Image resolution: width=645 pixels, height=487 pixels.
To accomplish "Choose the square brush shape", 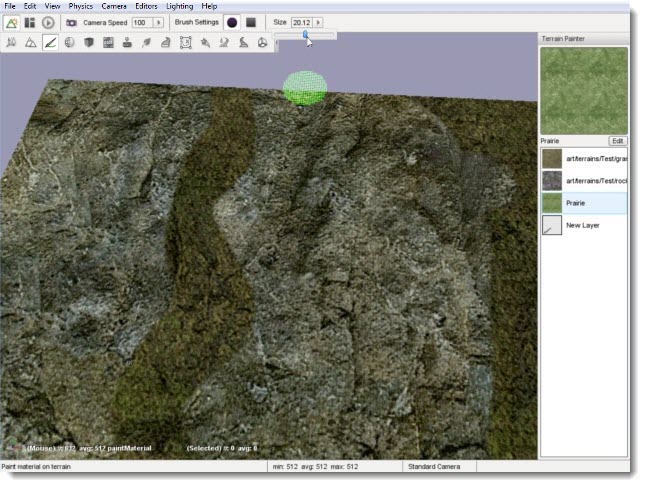I will click(x=251, y=22).
